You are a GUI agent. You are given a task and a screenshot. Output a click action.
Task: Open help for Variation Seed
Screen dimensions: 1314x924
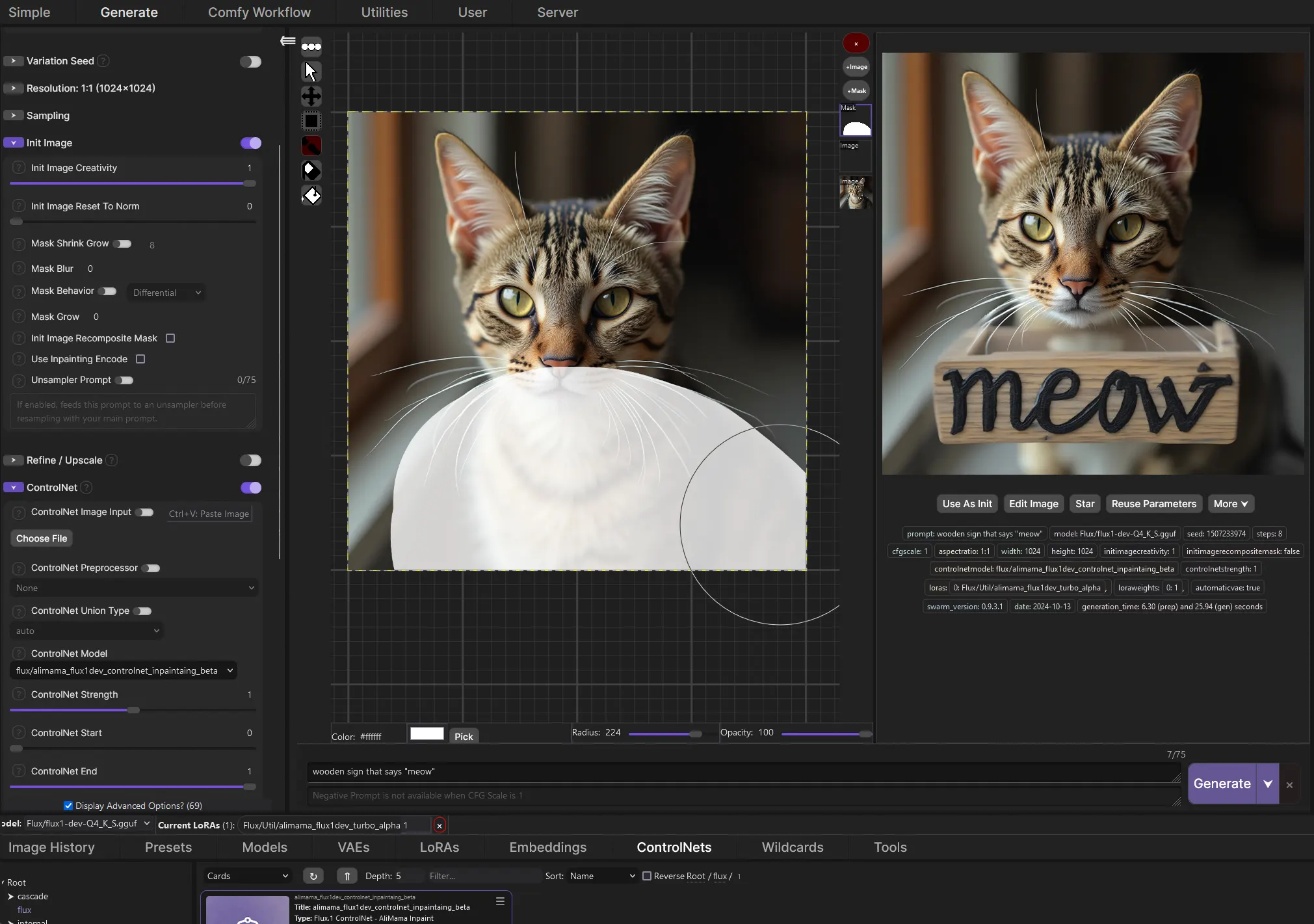point(103,61)
